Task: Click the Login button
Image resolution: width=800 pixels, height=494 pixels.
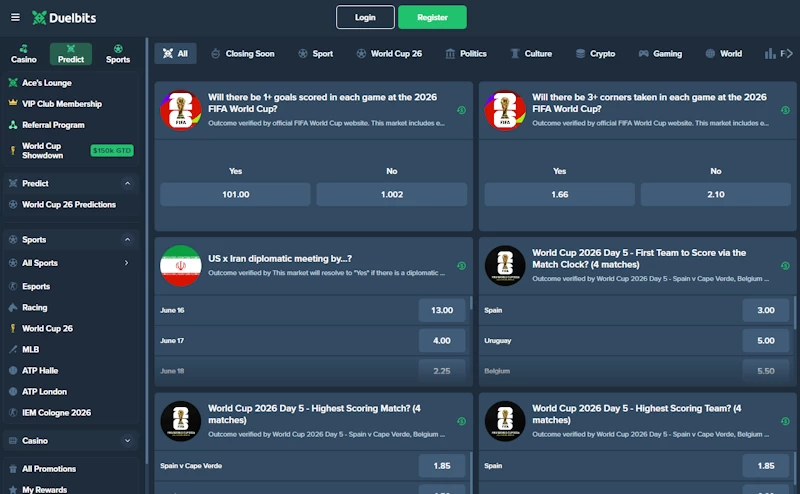Action: 365,17
